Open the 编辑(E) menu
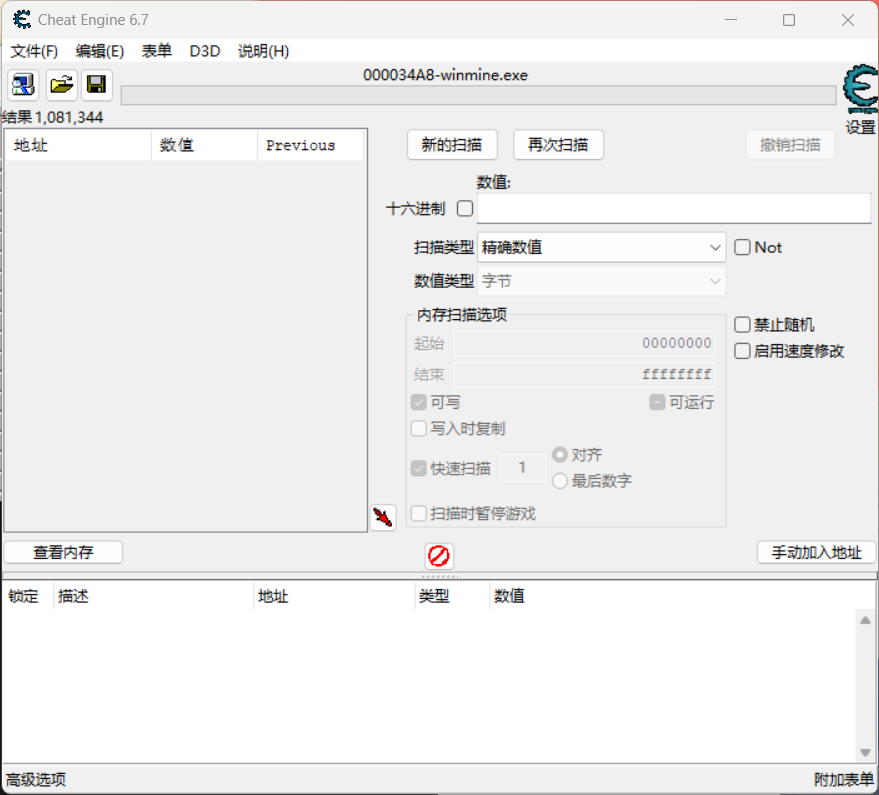 click(x=100, y=51)
